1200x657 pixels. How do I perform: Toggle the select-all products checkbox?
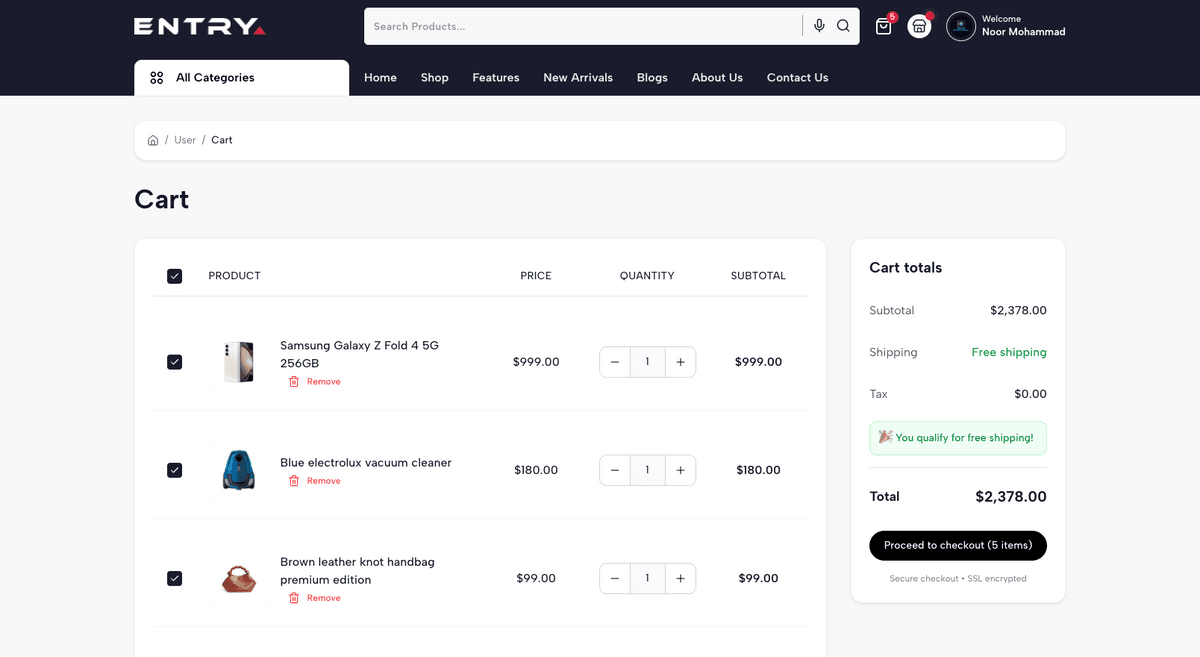coord(175,276)
